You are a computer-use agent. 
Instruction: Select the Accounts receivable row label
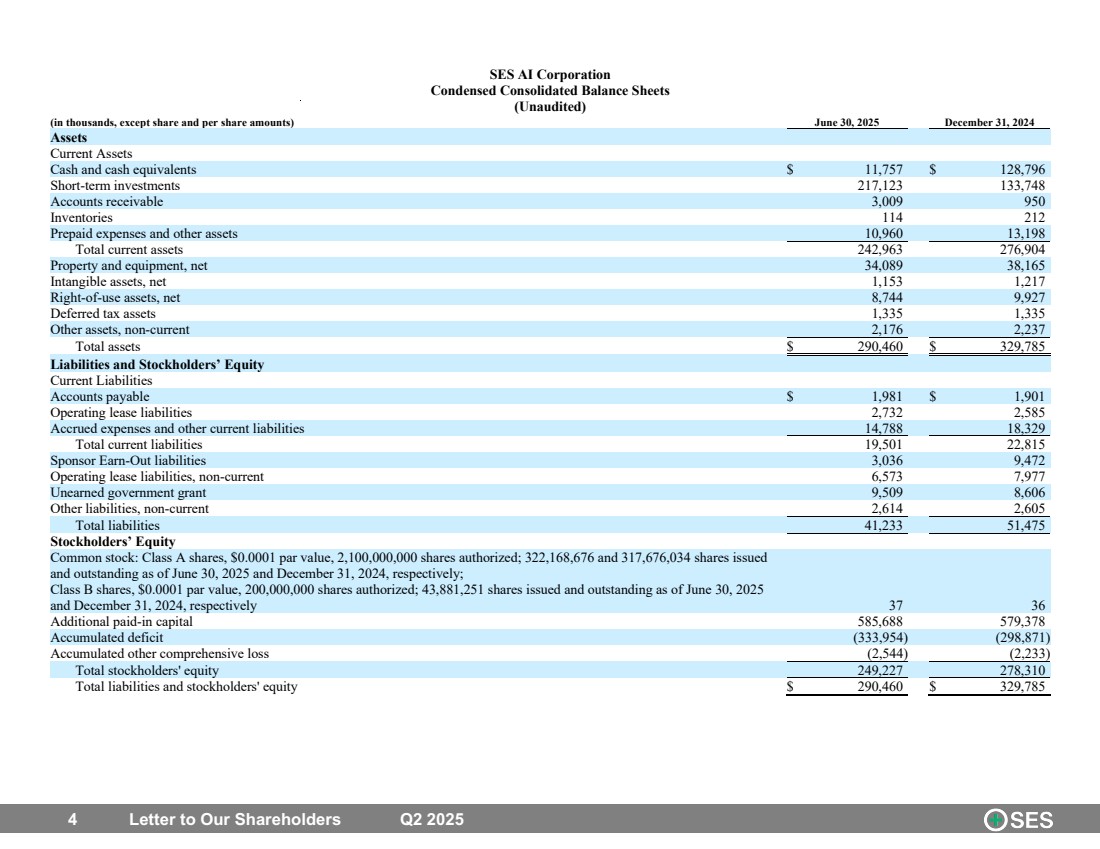[106, 202]
